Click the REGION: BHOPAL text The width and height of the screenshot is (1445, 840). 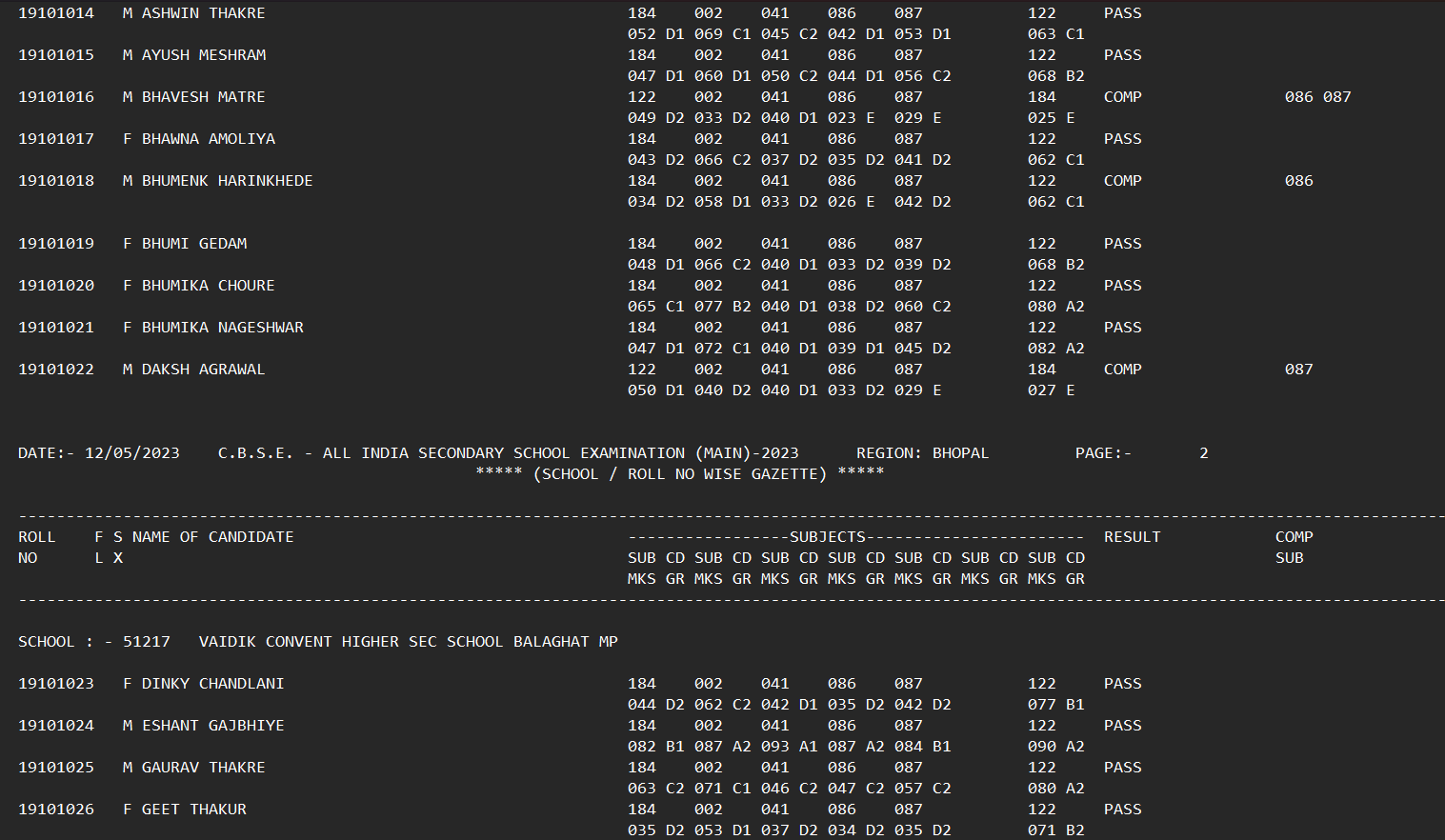coord(921,453)
